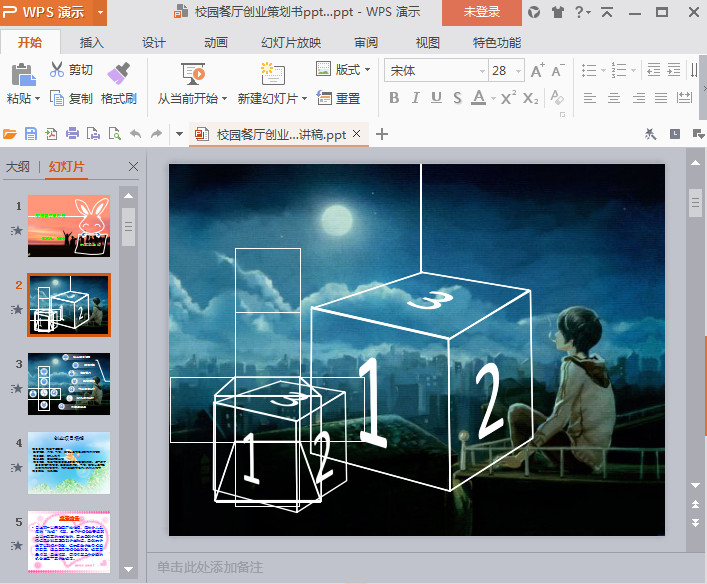The image size is (707, 584).
Task: Redo the last action
Action: 156,134
